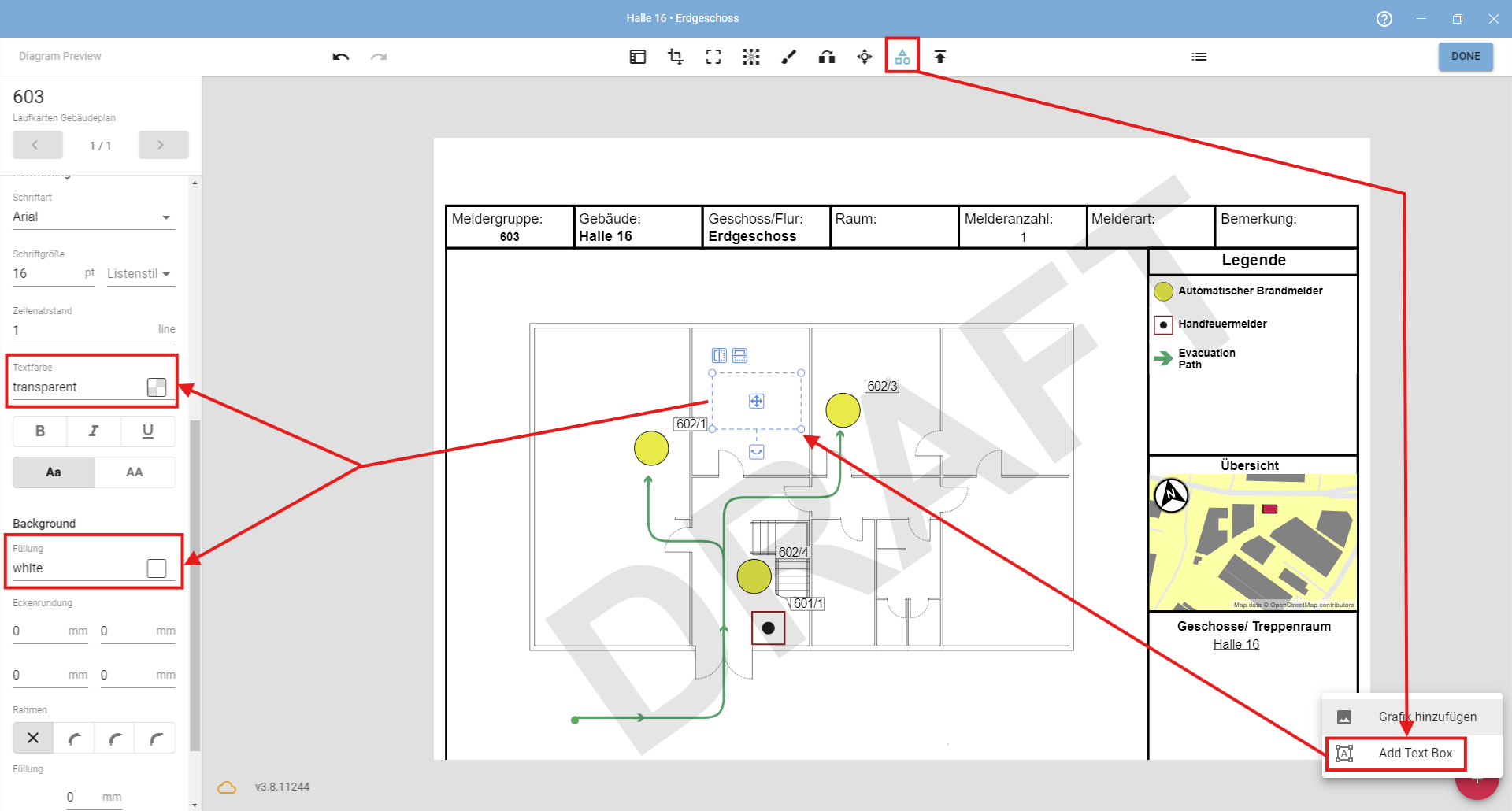
Task: Click the Meldergruppe 603 header cell
Action: (510, 227)
